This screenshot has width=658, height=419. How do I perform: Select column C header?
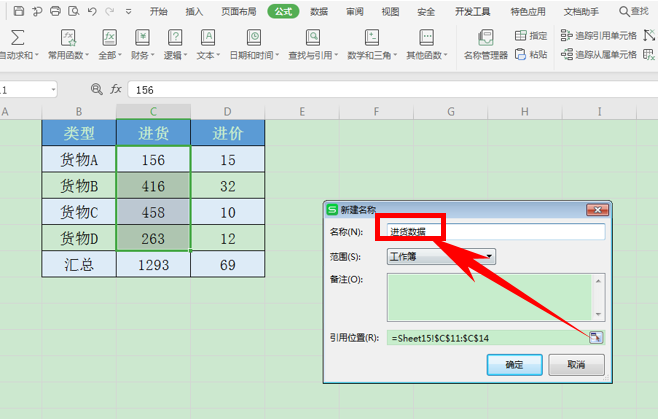click(x=153, y=112)
